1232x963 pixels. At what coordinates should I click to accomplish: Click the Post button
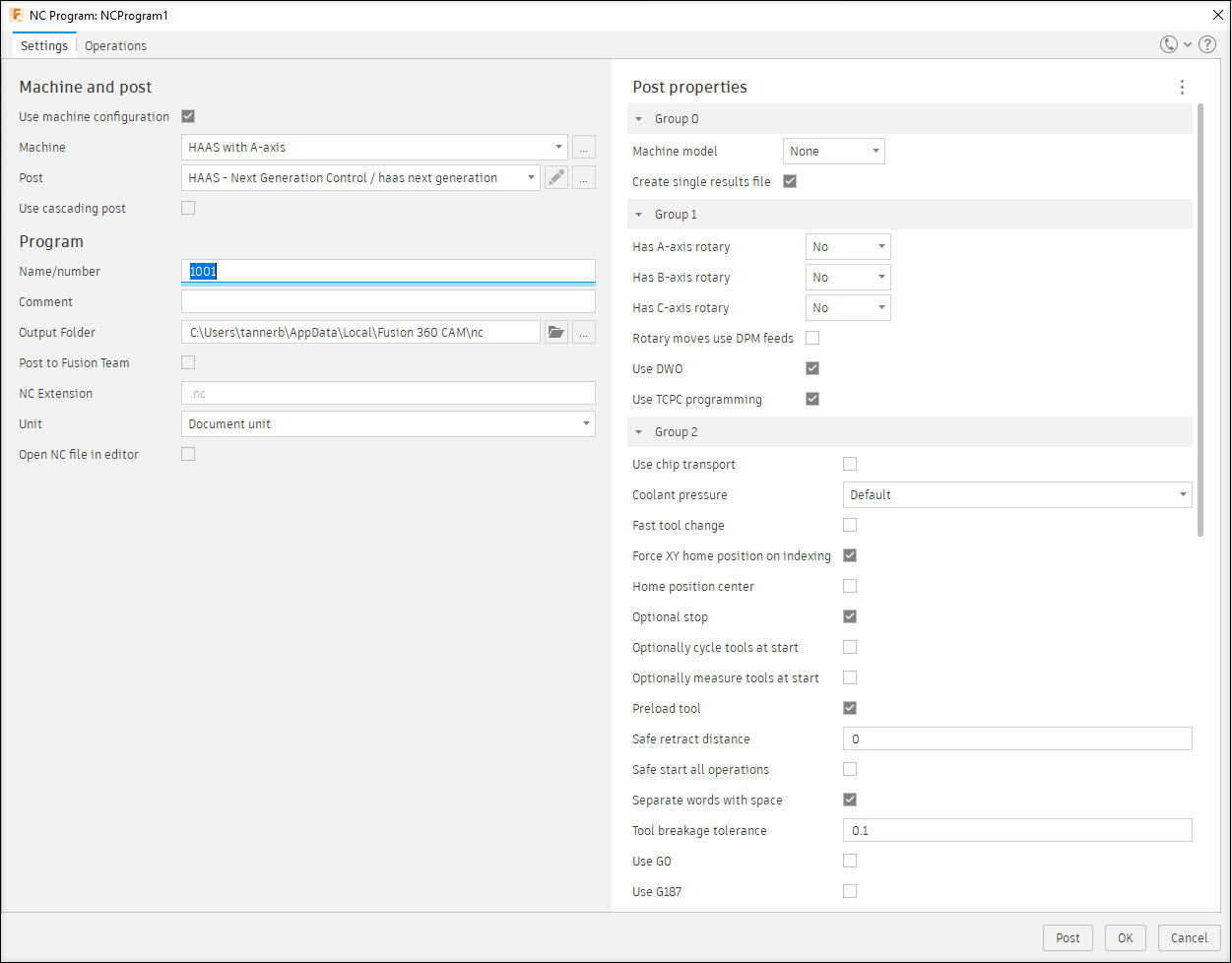coord(1068,937)
